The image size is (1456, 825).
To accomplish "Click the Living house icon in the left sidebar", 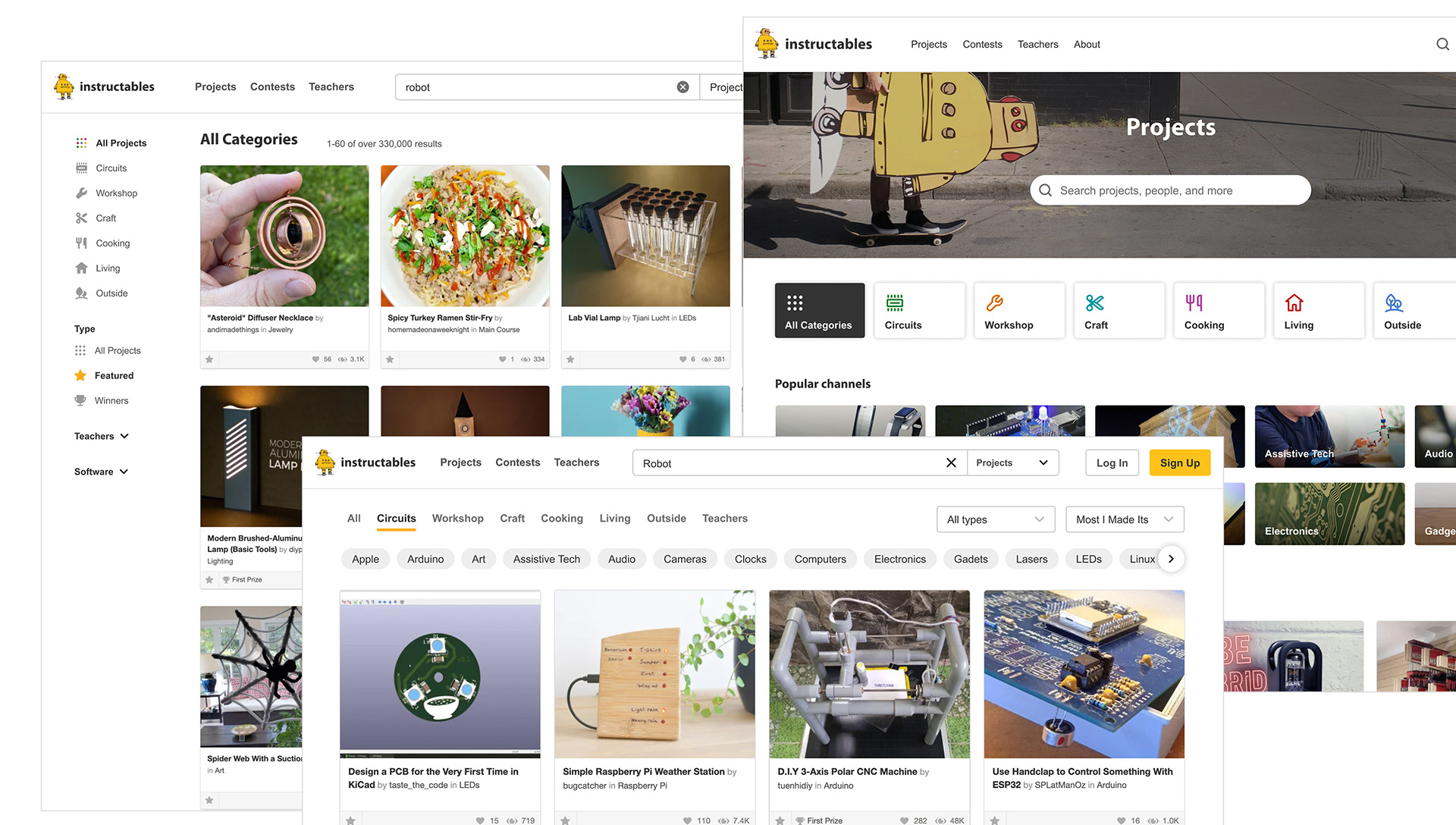I will click(x=81, y=268).
